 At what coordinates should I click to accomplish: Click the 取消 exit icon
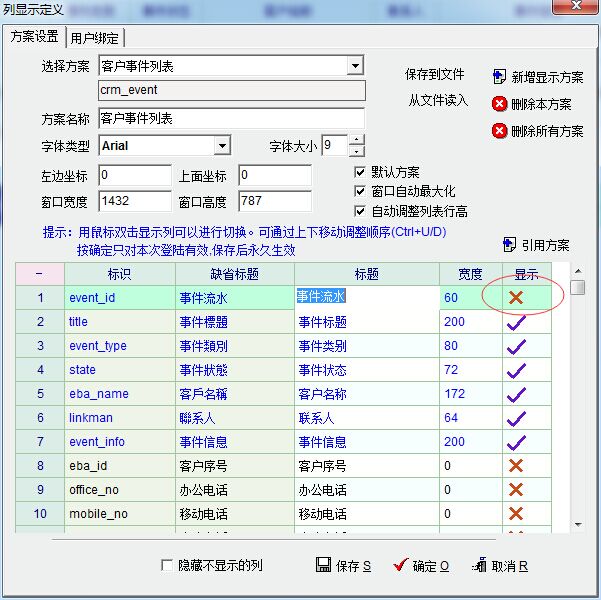tap(479, 565)
